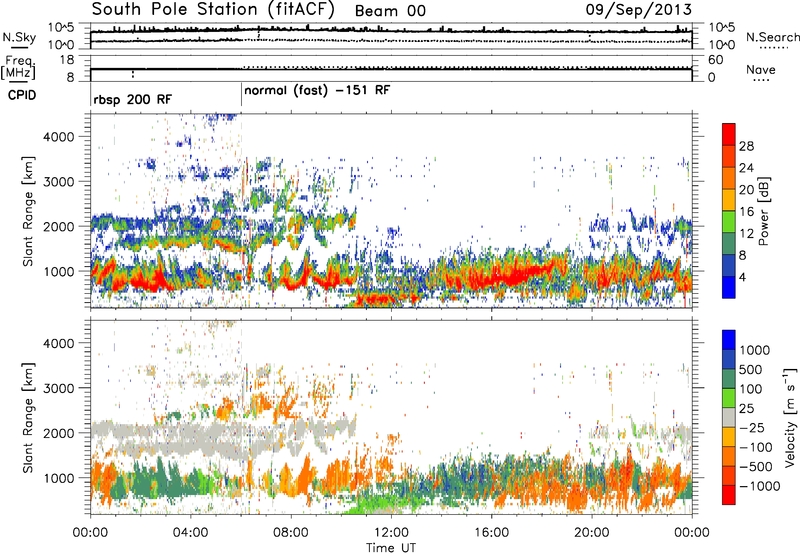This screenshot has width=800, height=554.
Task: Click the 'N.Search' legend label
Action: (x=772, y=37)
